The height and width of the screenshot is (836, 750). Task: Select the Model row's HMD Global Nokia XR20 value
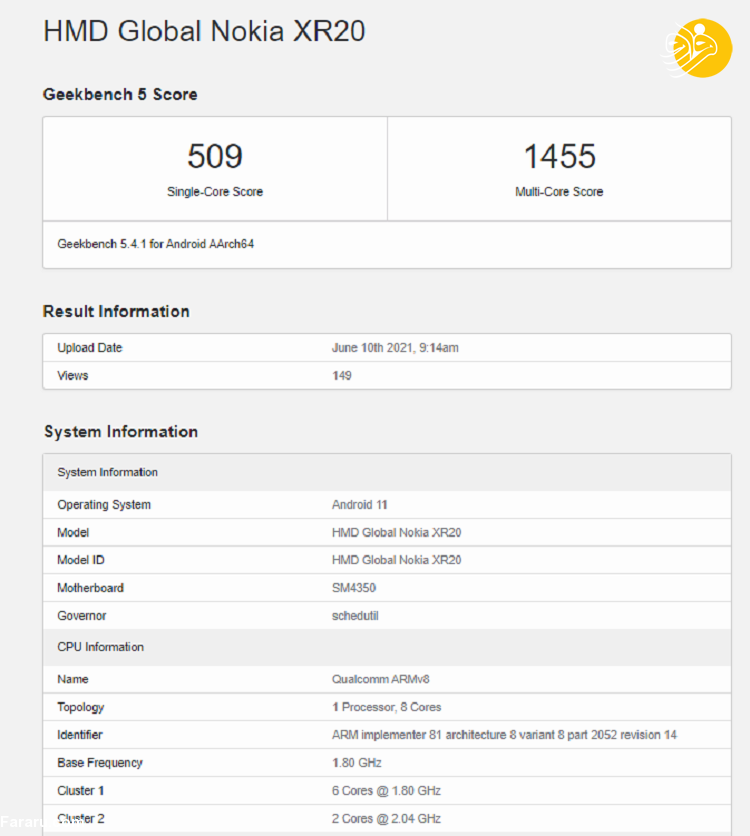[397, 532]
